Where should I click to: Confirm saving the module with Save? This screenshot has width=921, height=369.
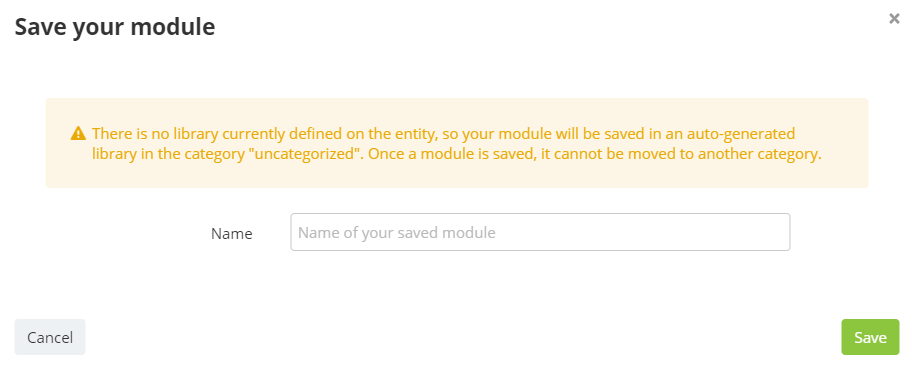pyautogui.click(x=870, y=337)
